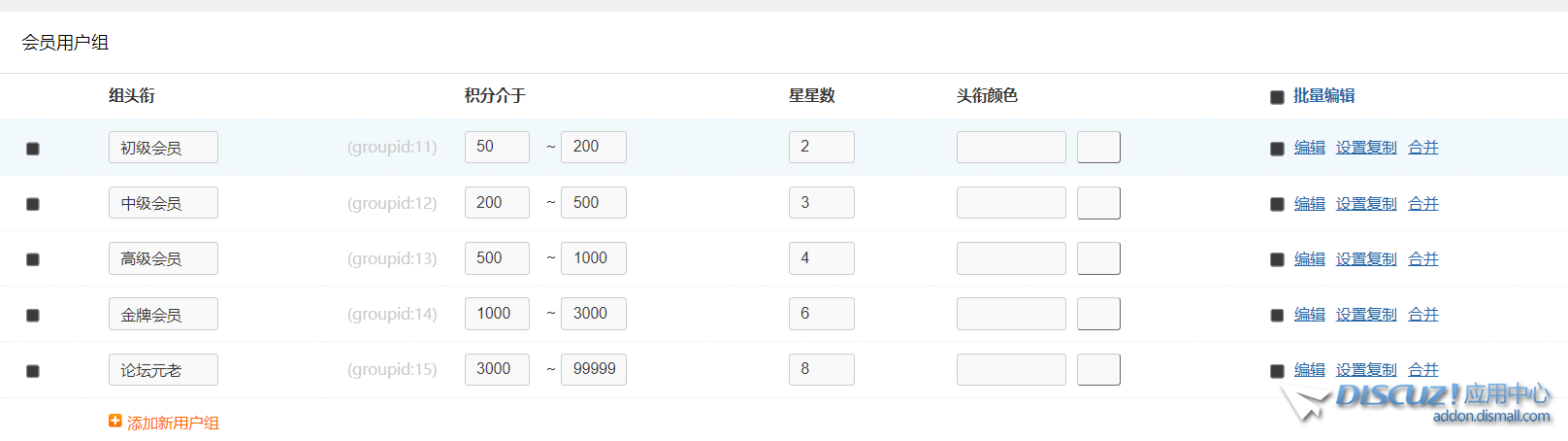1568x441 pixels.
Task: Focus the lower points field showing 50
Action: [496, 148]
